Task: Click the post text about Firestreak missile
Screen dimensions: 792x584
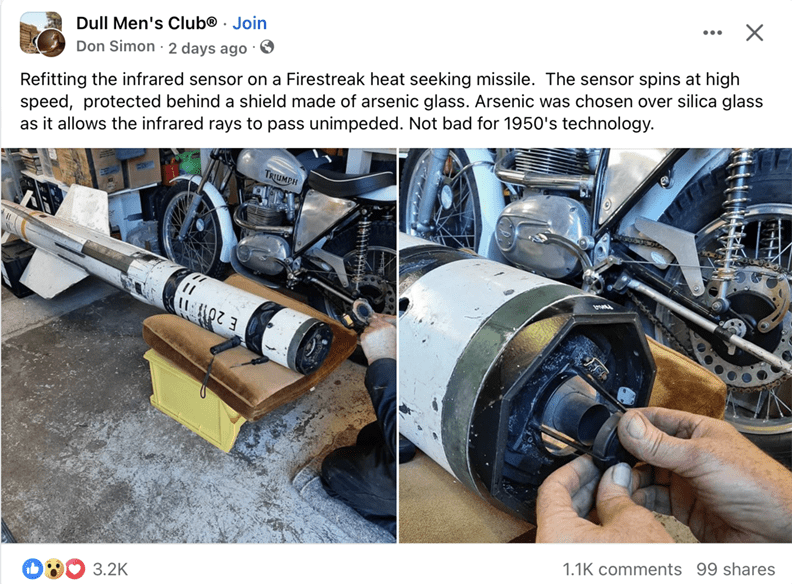Action: click(x=391, y=101)
